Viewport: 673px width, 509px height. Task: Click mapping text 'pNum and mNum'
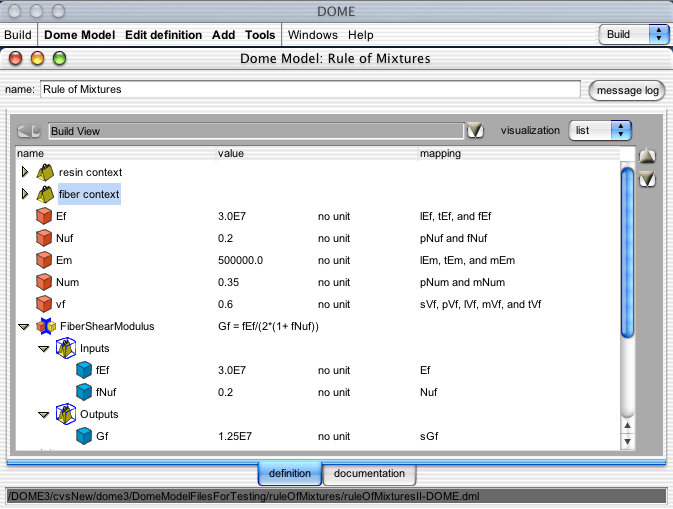click(x=462, y=282)
